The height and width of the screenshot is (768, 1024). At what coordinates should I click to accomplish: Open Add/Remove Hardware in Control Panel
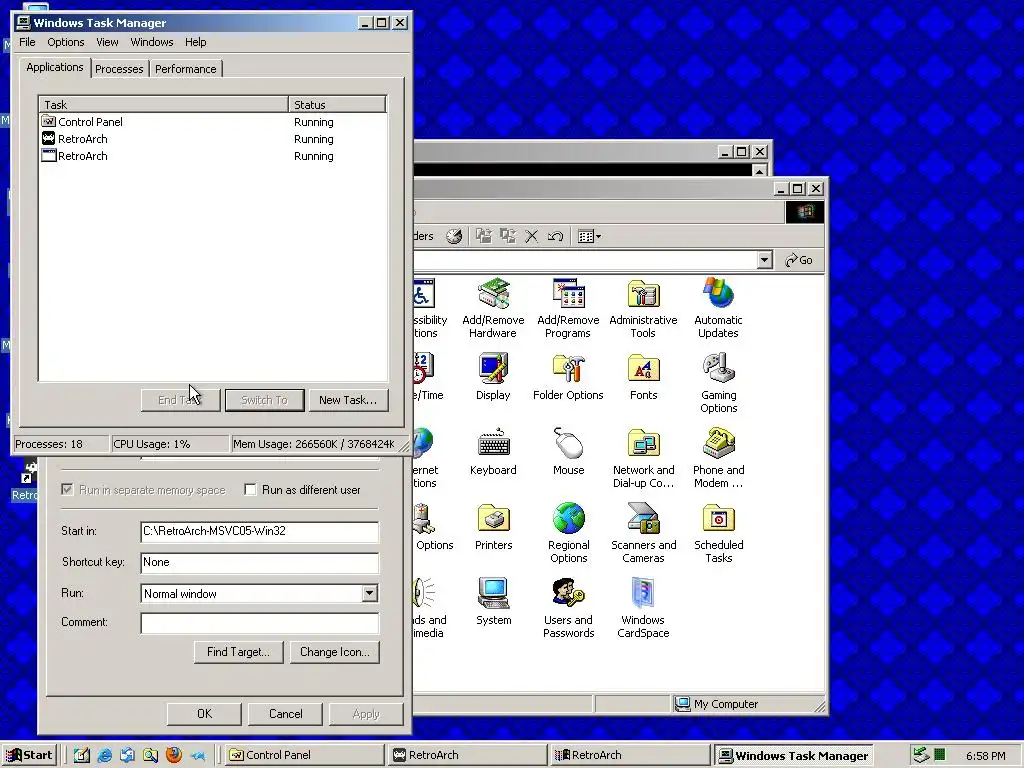(x=493, y=308)
